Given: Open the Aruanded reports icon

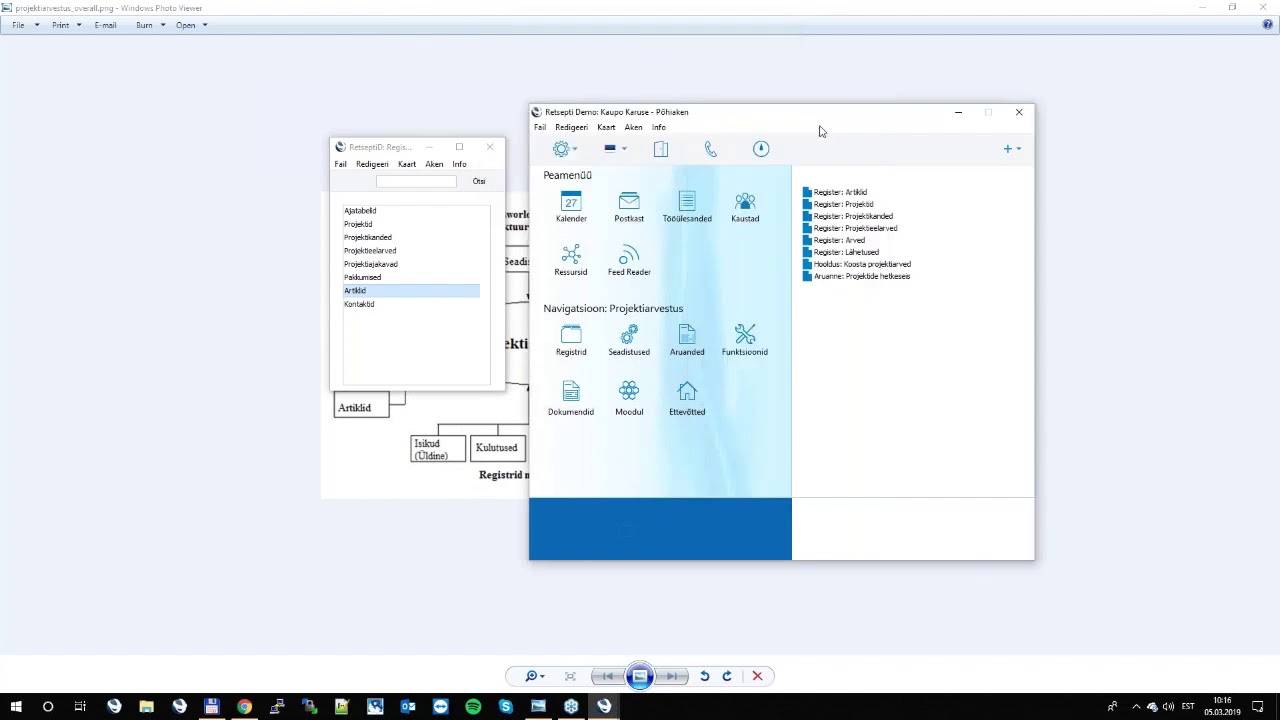Looking at the screenshot, I should coord(687,334).
